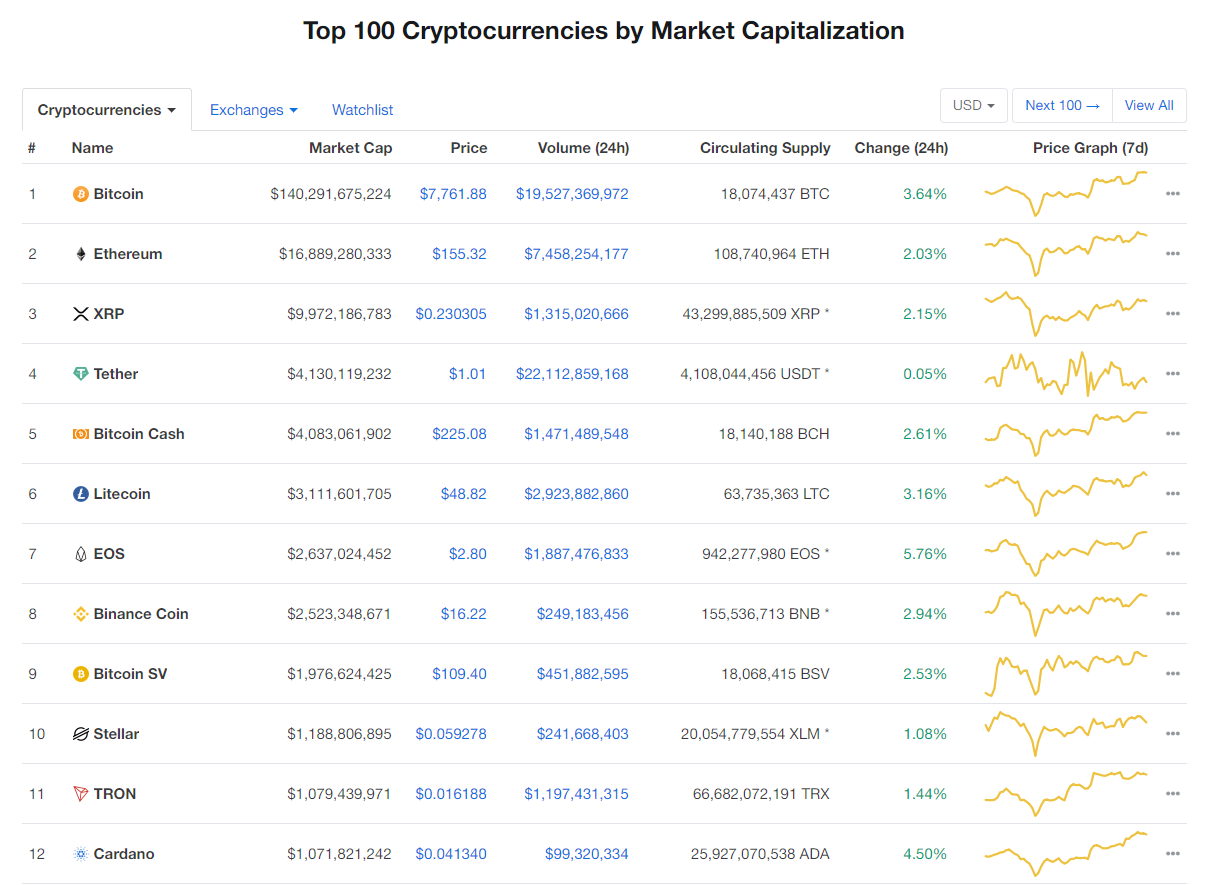The width and height of the screenshot is (1213, 885).
Task: Click XRP's 24h volume $1,315,020,666
Action: click(577, 314)
